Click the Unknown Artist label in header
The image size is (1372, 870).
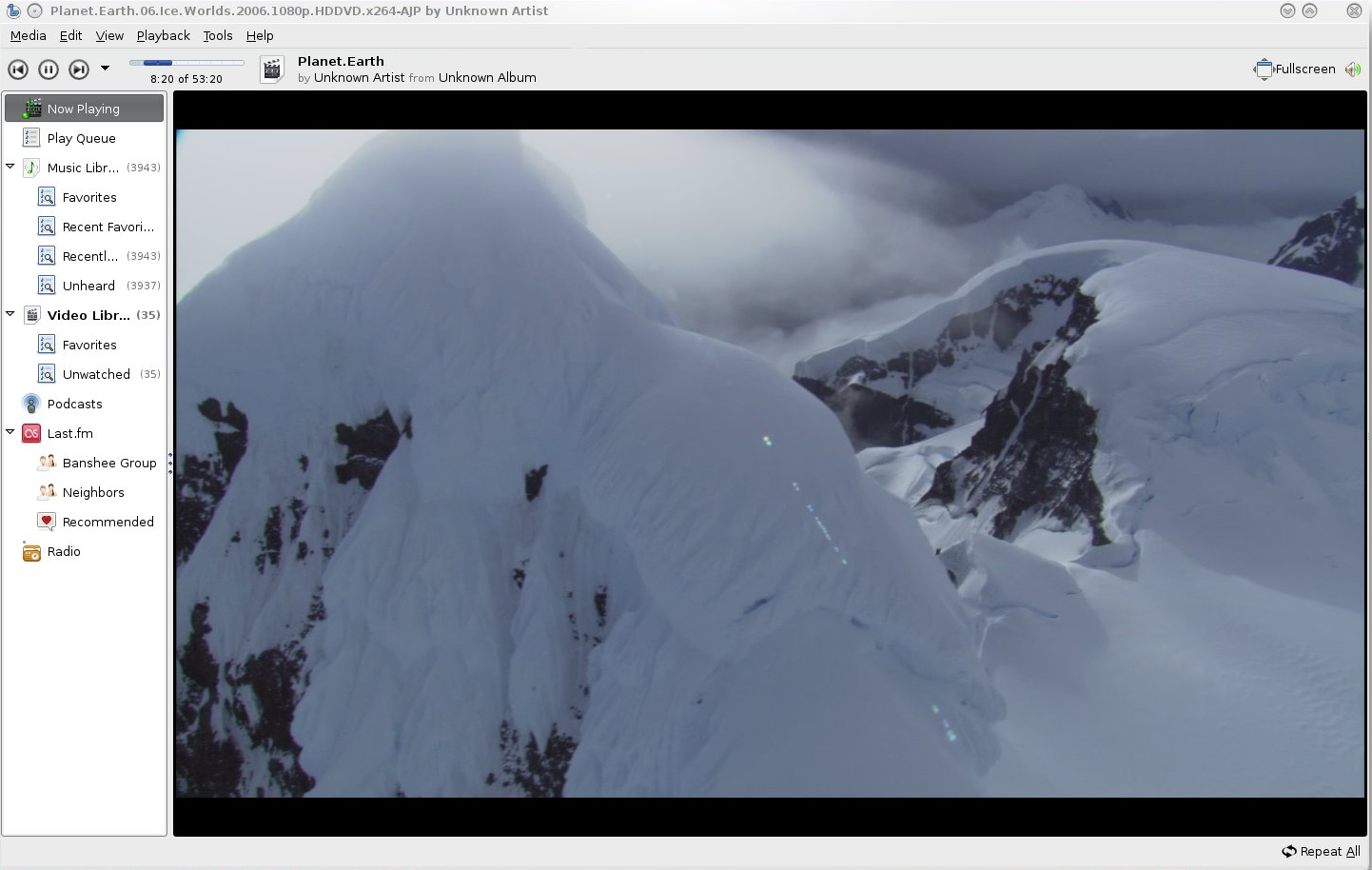pyautogui.click(x=360, y=78)
